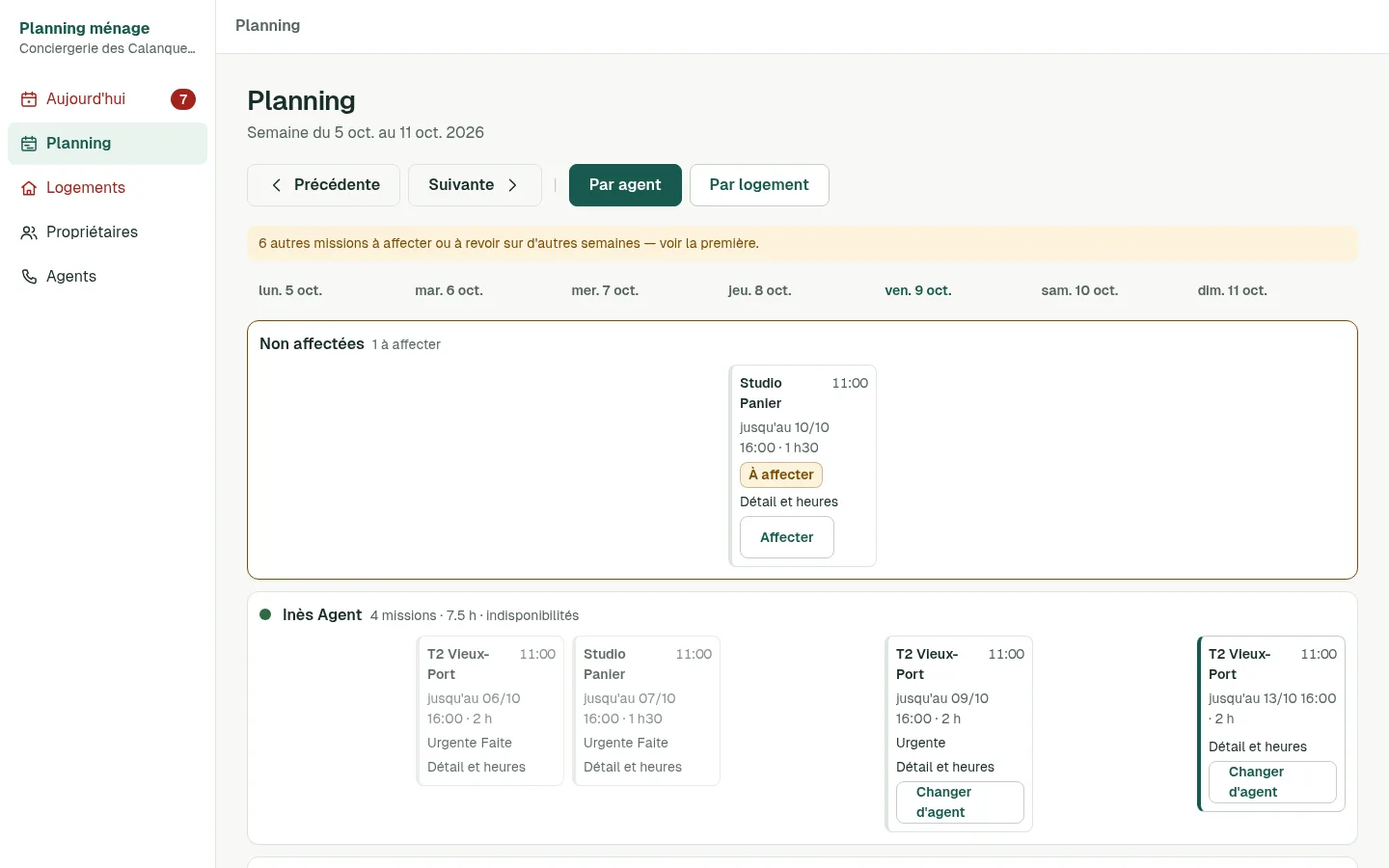Click the 'mer. 7 oct.' day header

click(605, 290)
